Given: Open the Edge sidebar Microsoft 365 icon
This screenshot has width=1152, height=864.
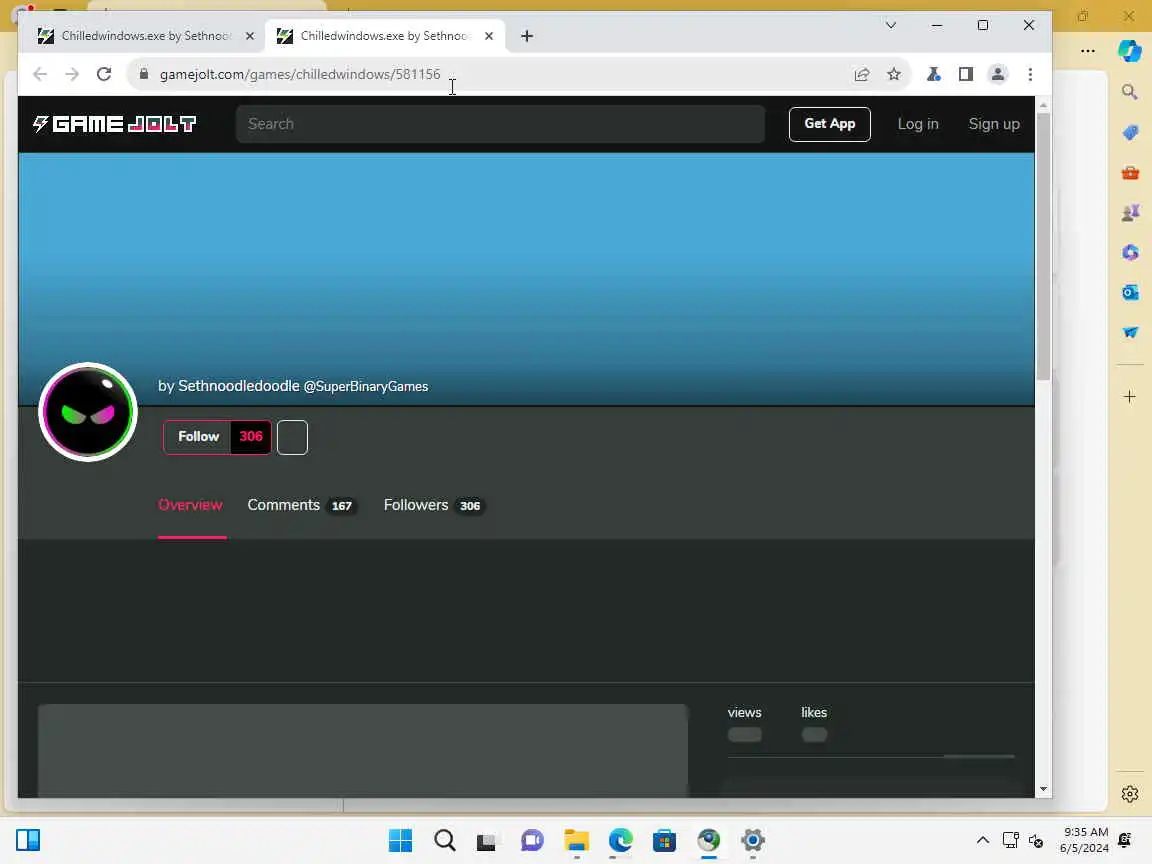Looking at the screenshot, I should pyautogui.click(x=1130, y=253).
